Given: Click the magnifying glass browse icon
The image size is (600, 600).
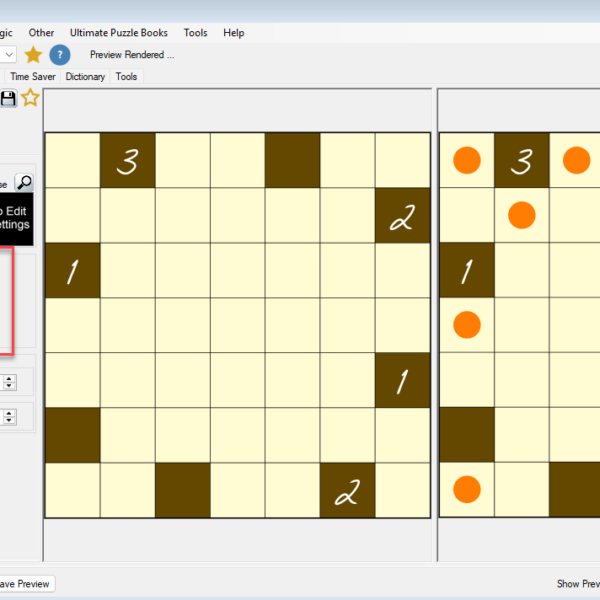Looking at the screenshot, I should [24, 182].
